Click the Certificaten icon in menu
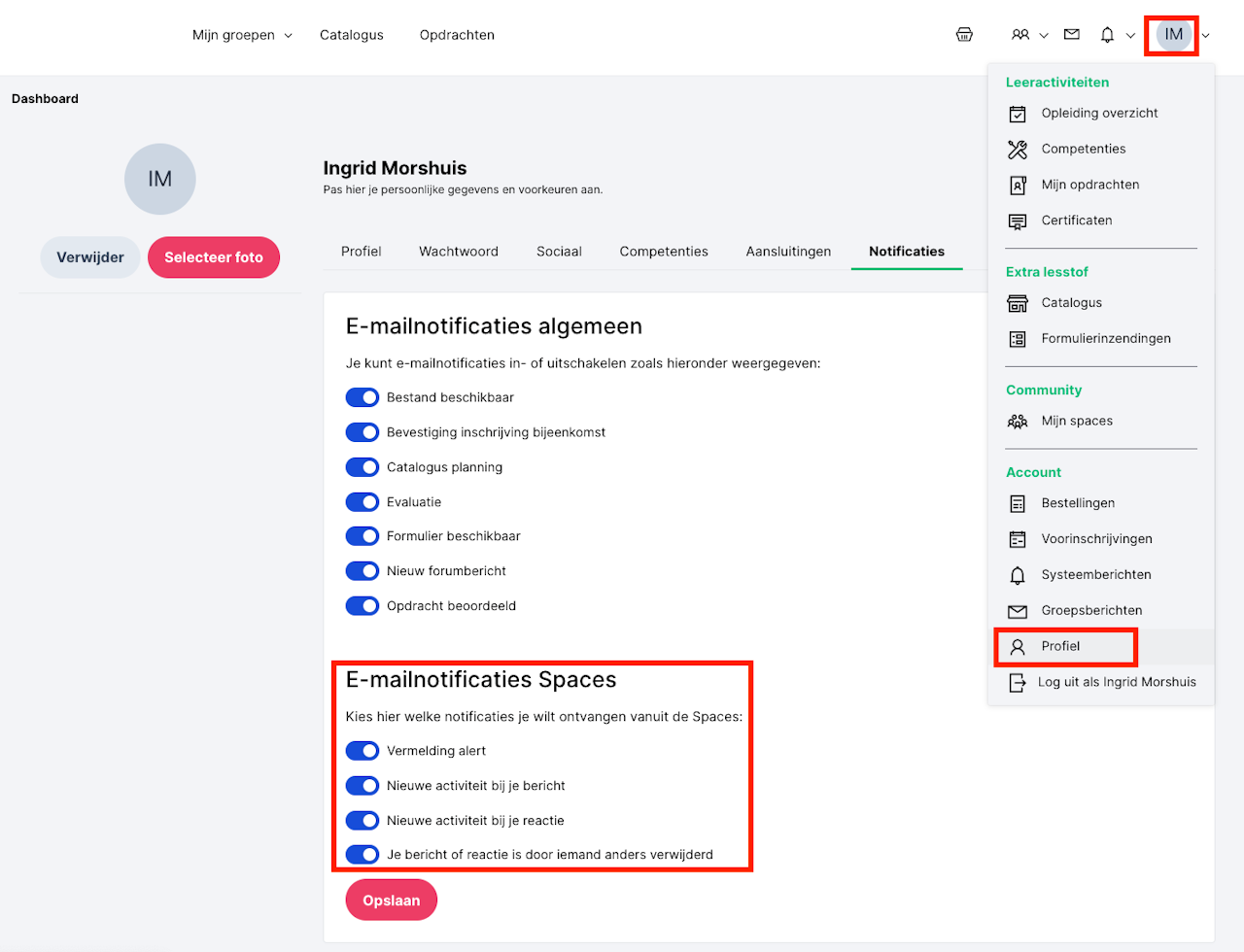 click(1018, 221)
